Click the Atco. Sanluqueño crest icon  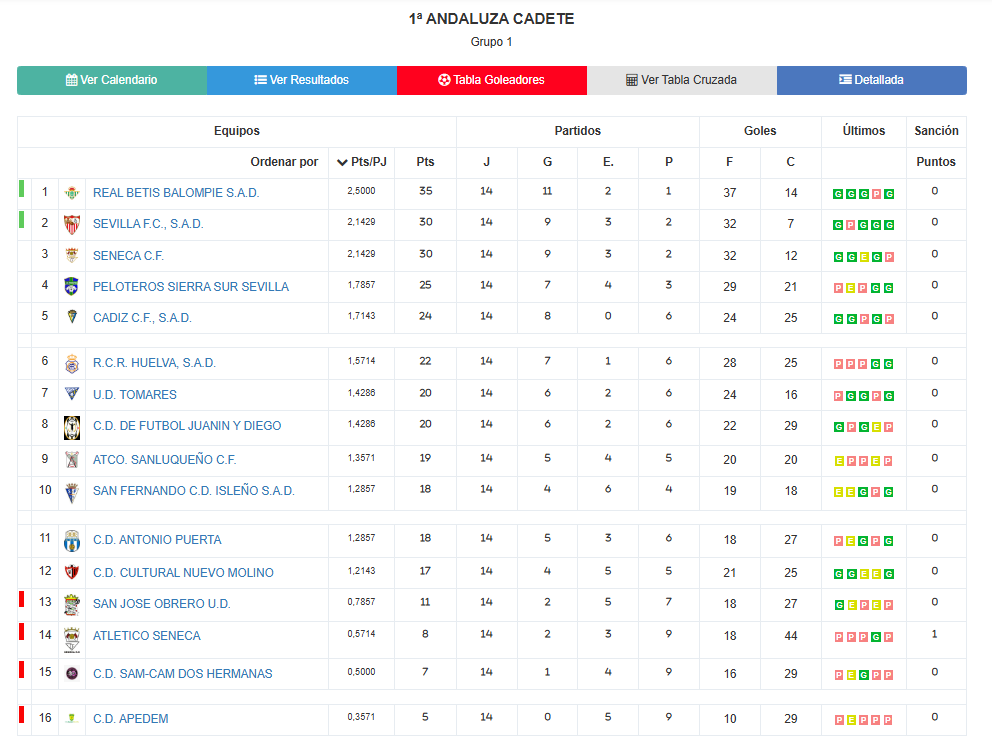[72, 460]
